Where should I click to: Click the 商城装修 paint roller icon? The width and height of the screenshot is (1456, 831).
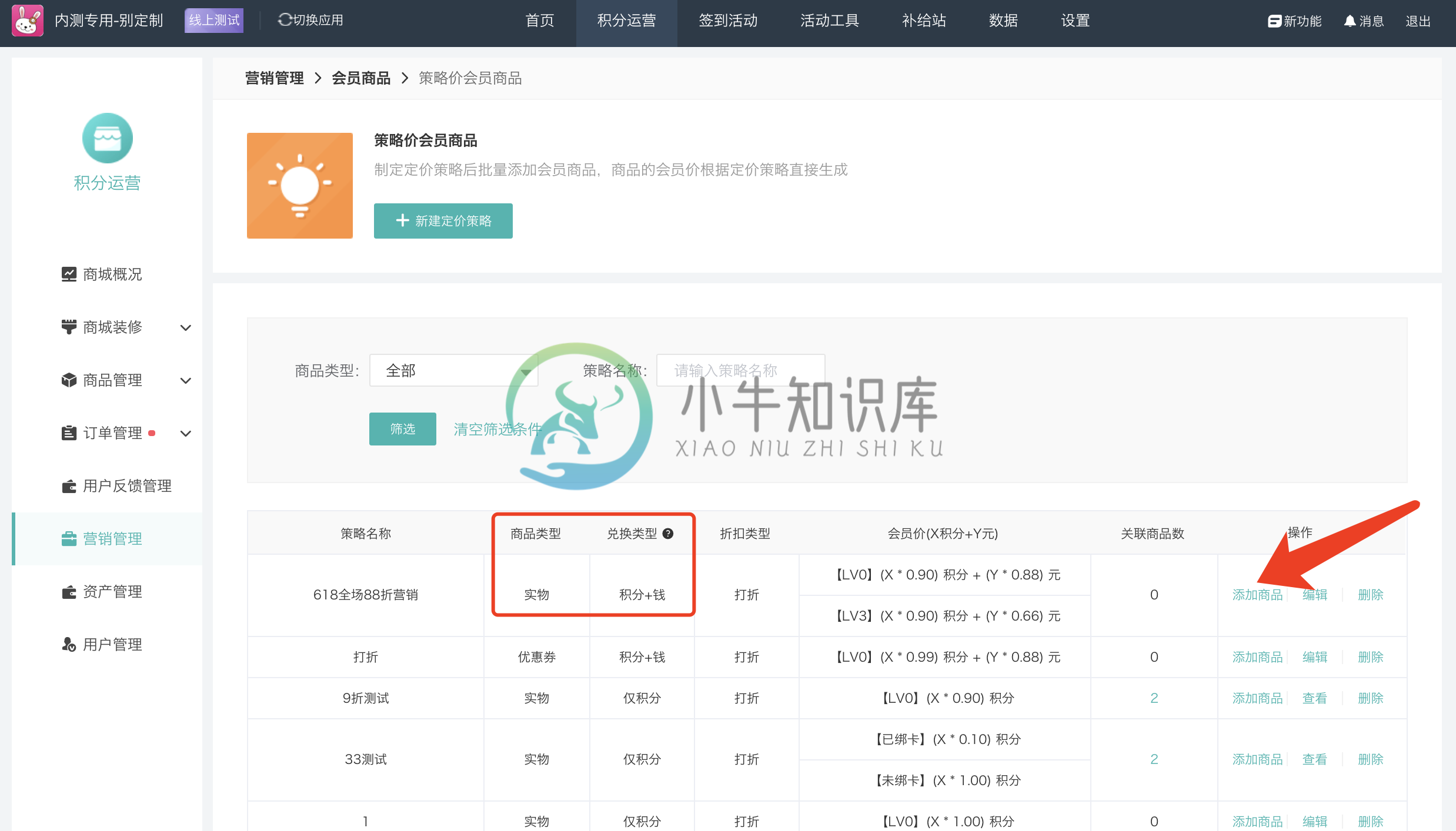[69, 327]
